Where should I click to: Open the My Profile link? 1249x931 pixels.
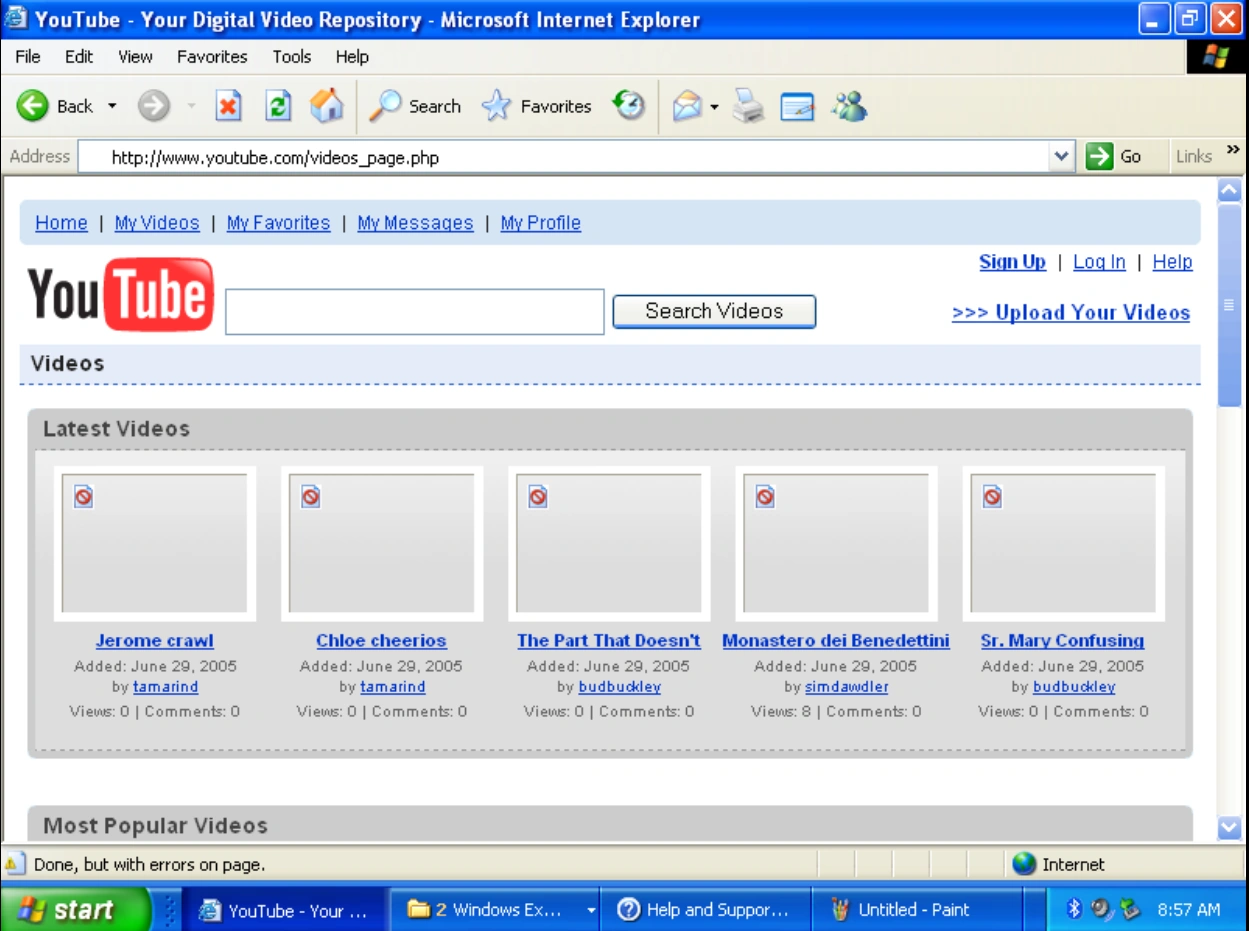[x=541, y=223]
